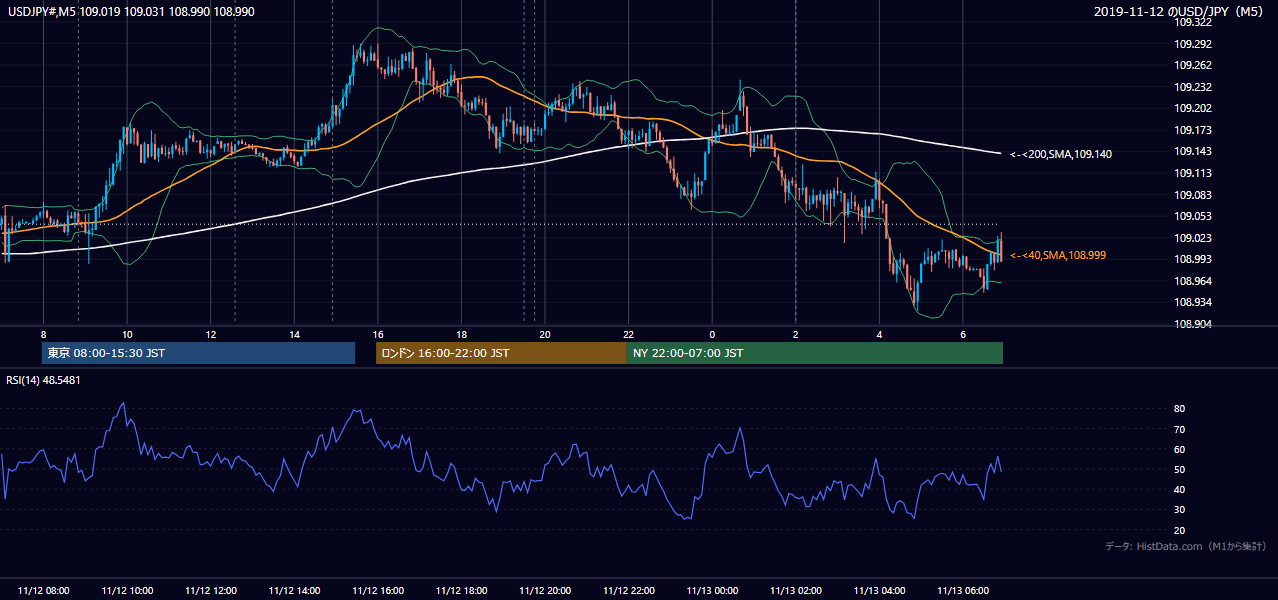Screen dimensions: 1278x600
Task: Click the 東京 08:00-15:30 JST session bar
Action: click(x=199, y=353)
